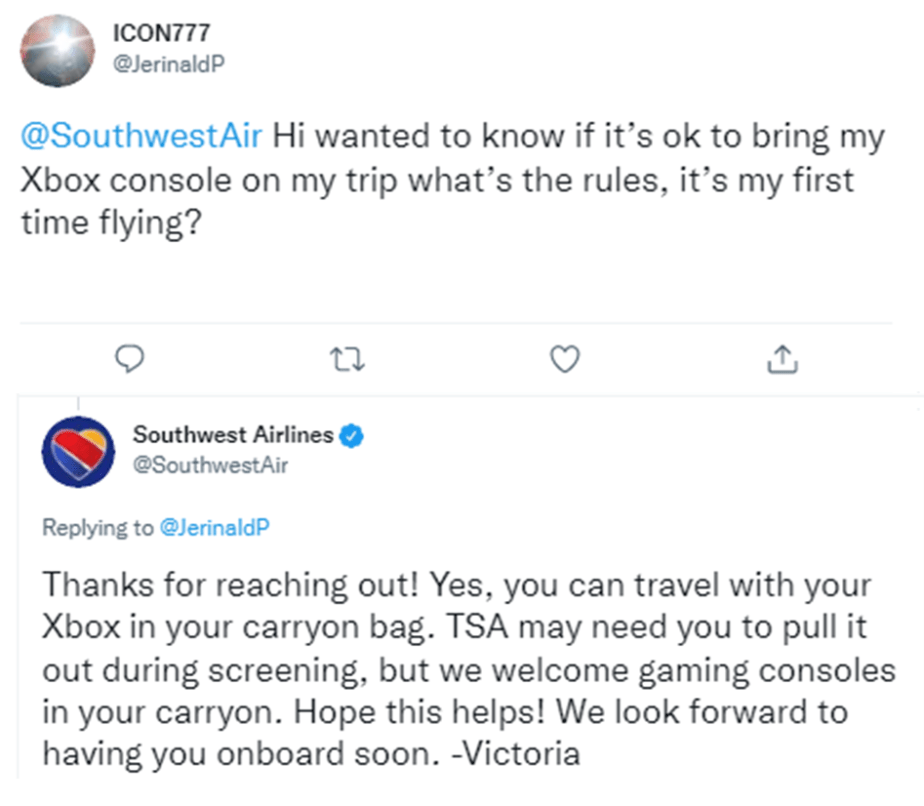Open the Southwest Airlines heart logo avatar
This screenshot has width=924, height=806.
point(78,452)
